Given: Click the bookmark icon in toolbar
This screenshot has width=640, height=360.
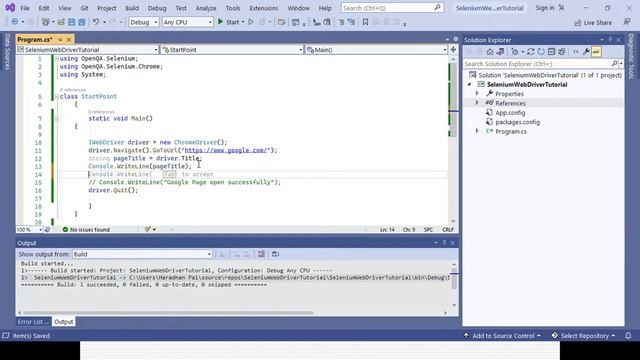Looking at the screenshot, I should pos(365,22).
